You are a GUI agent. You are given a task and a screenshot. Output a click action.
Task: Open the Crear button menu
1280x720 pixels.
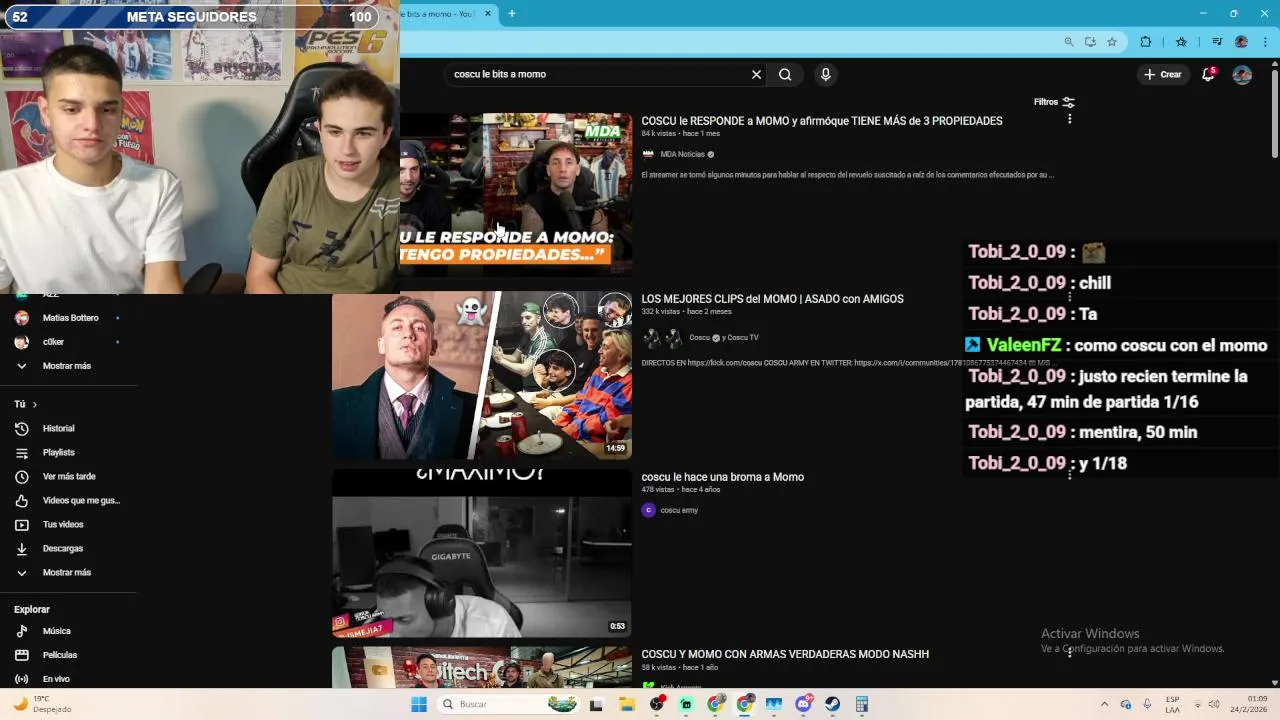(x=1163, y=74)
